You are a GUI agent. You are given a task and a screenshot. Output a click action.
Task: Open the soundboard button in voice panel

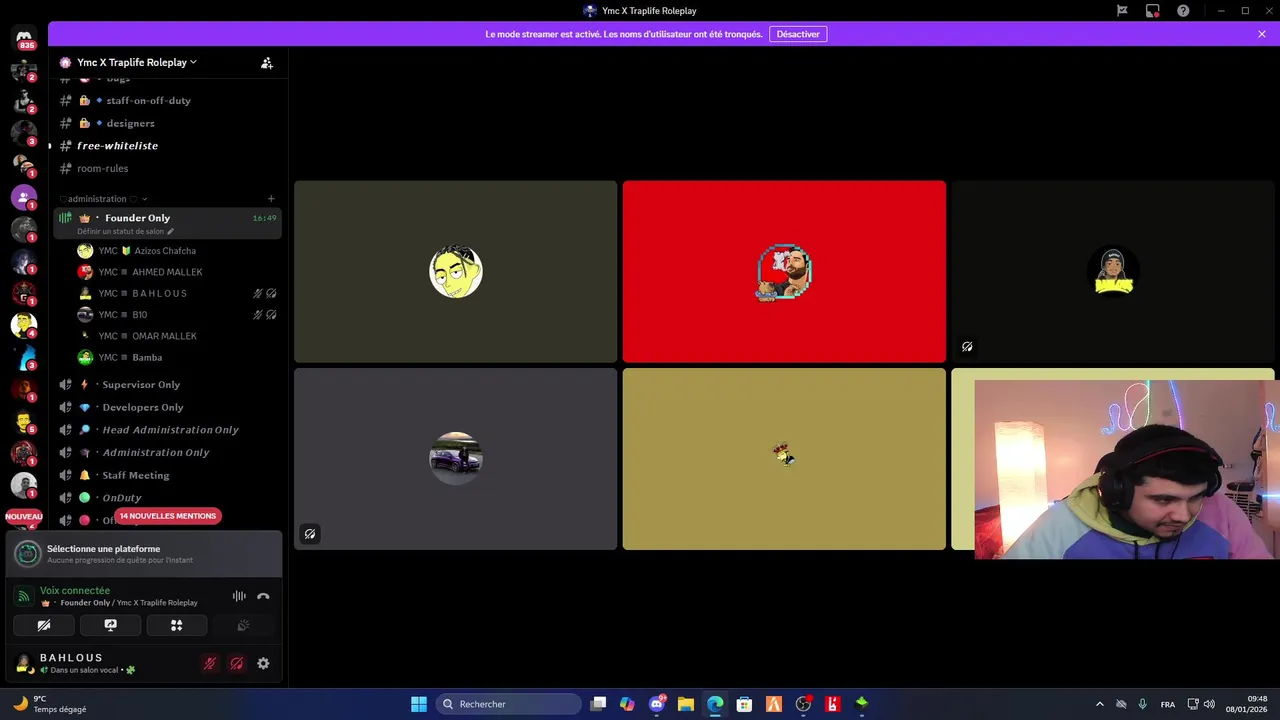pyautogui.click(x=243, y=625)
